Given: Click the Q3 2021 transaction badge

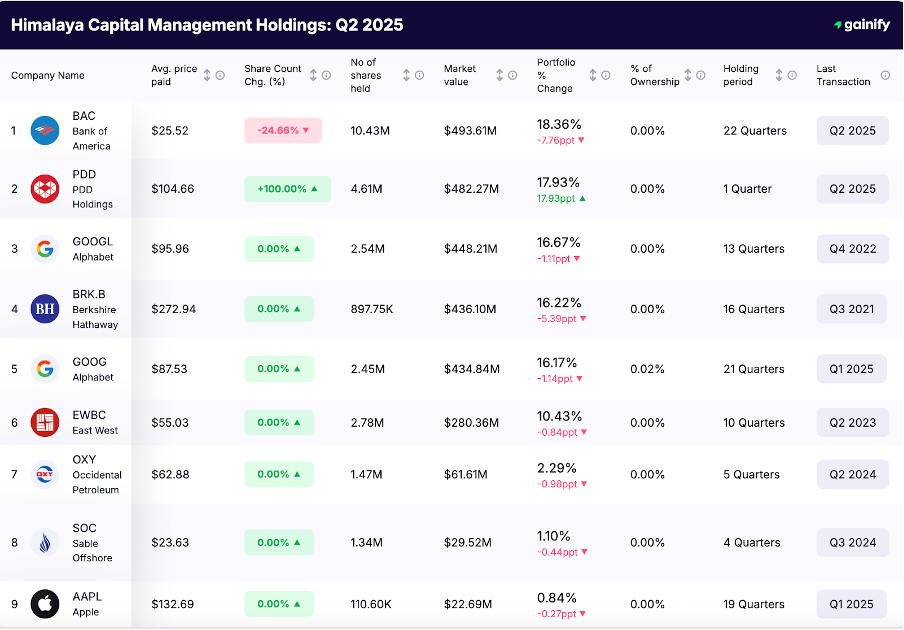Looking at the screenshot, I should tap(852, 309).
